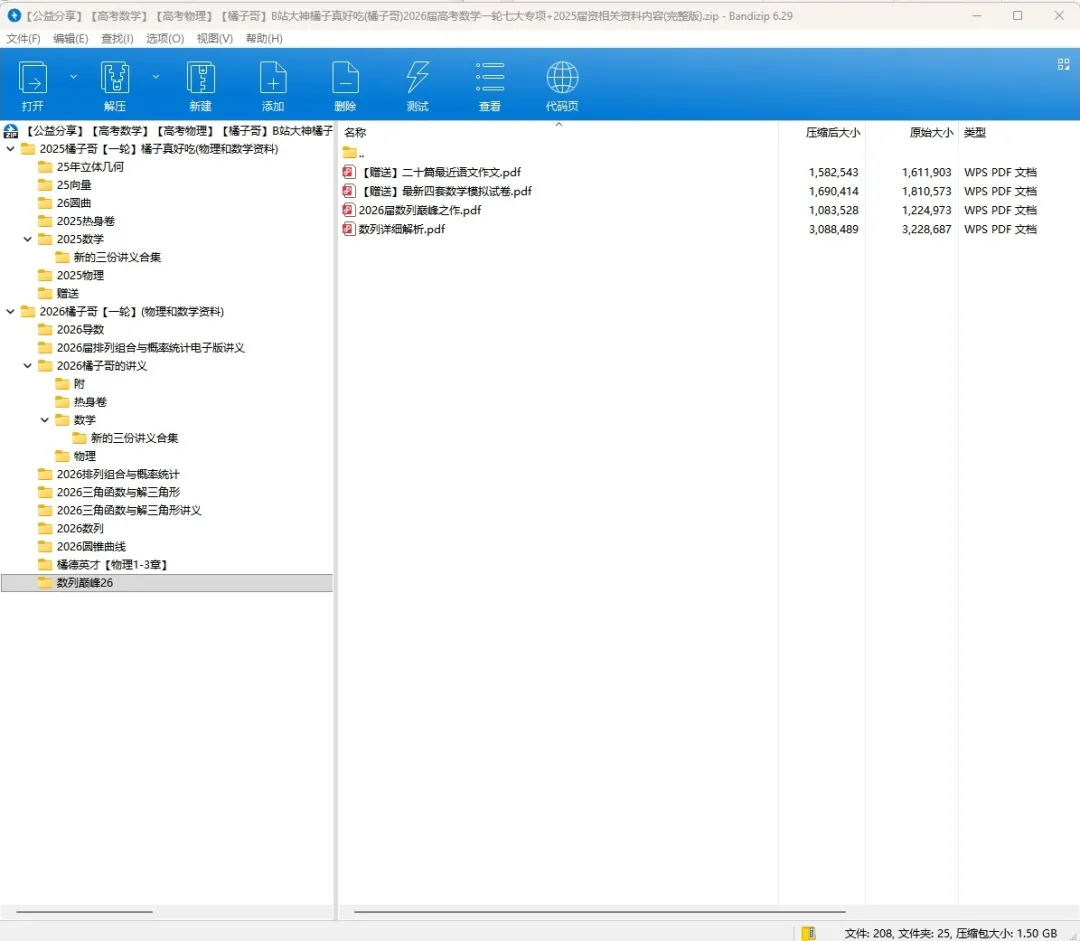Click the 删除 (Delete) toolbar icon
Image resolution: width=1080 pixels, height=941 pixels.
345,78
